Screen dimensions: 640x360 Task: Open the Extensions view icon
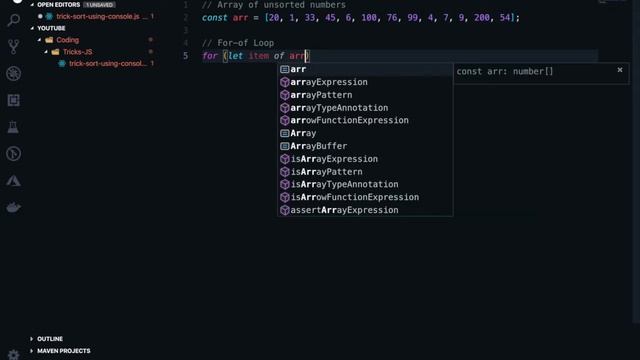click(x=13, y=100)
